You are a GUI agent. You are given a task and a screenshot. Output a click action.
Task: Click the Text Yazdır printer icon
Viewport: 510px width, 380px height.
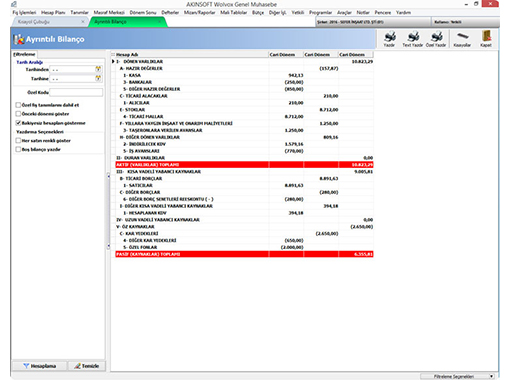coord(413,37)
